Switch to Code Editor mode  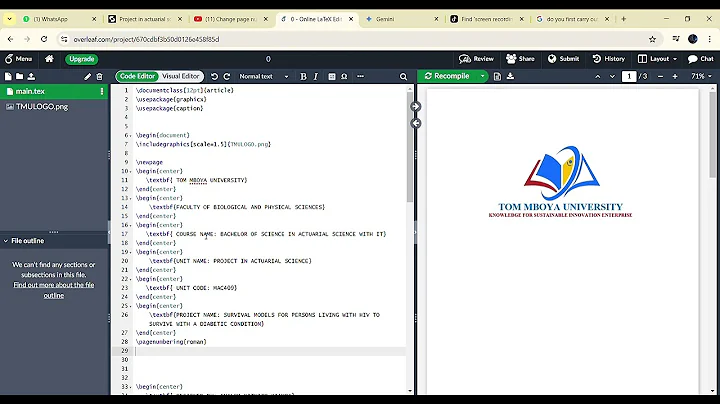[x=137, y=76]
